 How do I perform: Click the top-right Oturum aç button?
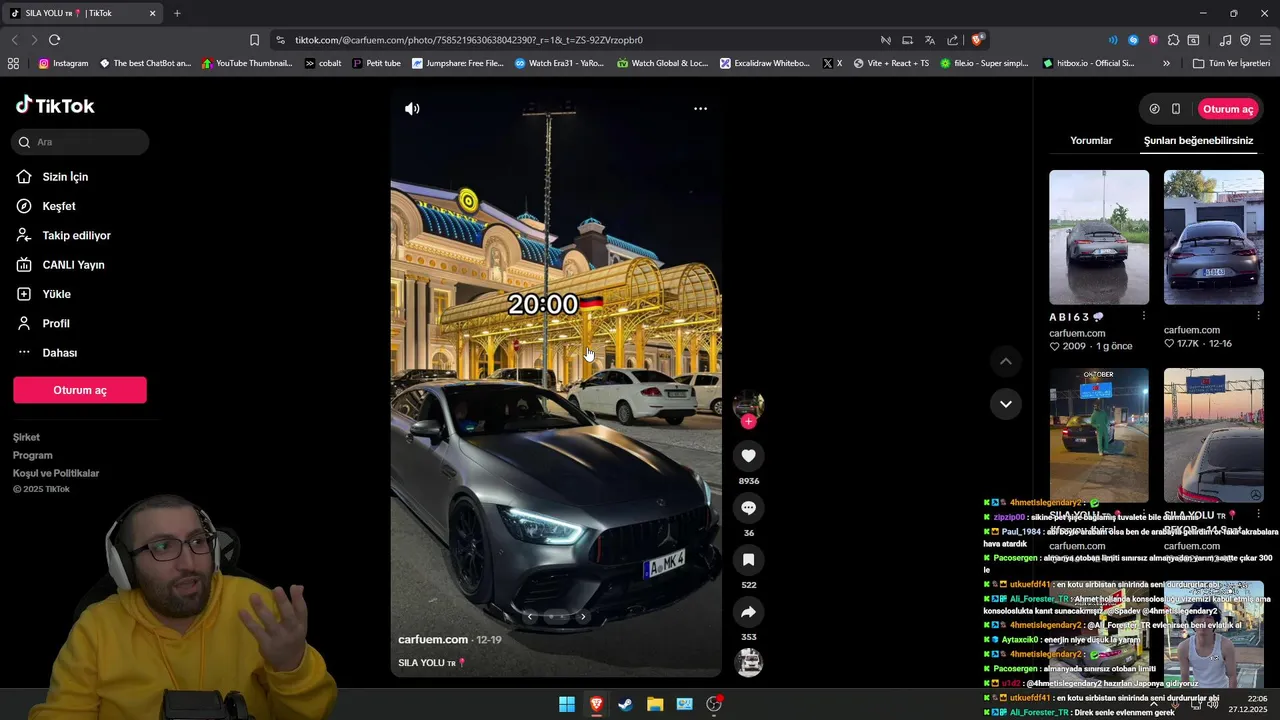click(1228, 109)
